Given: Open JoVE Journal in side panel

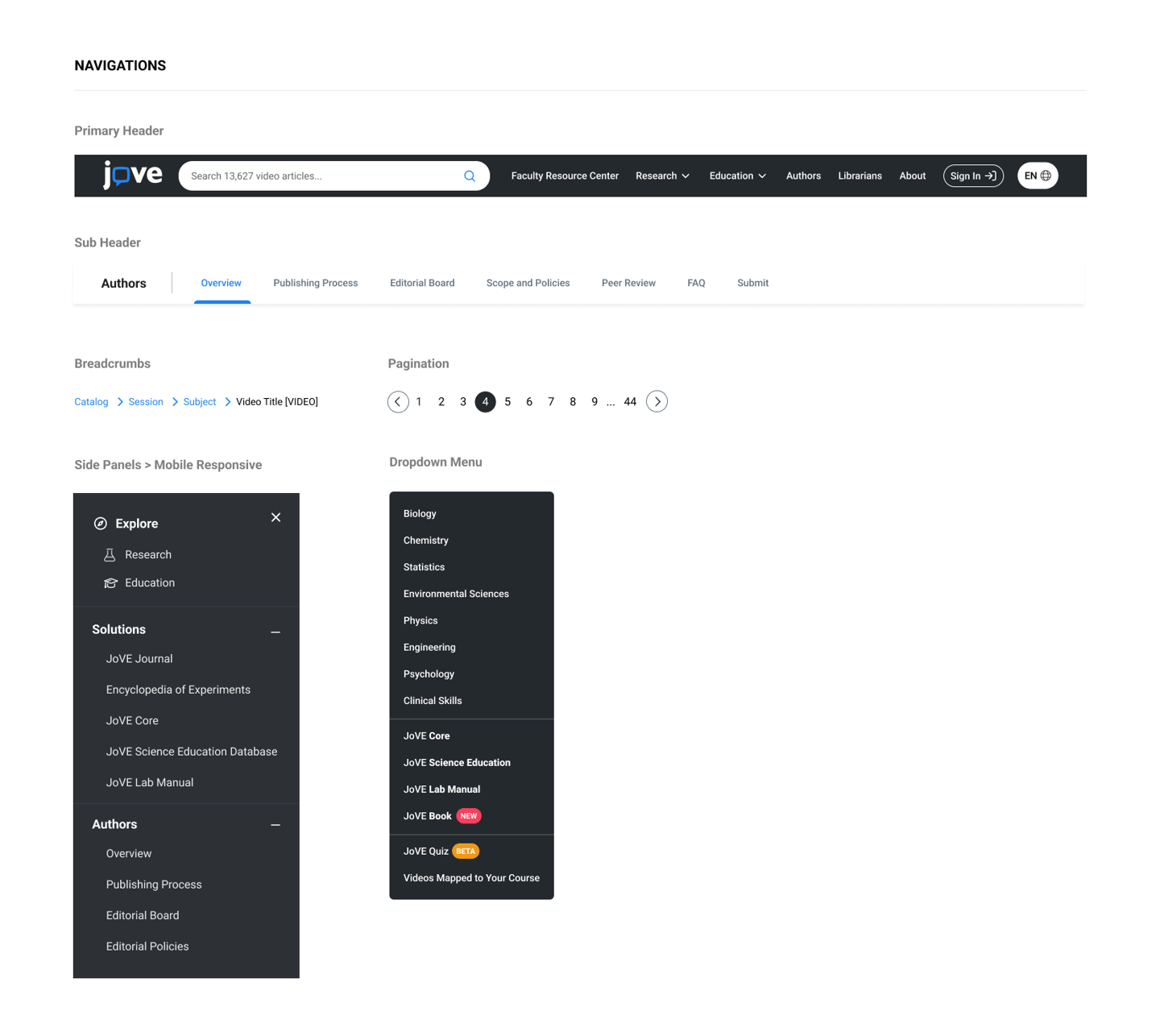Looking at the screenshot, I should 139,659.
